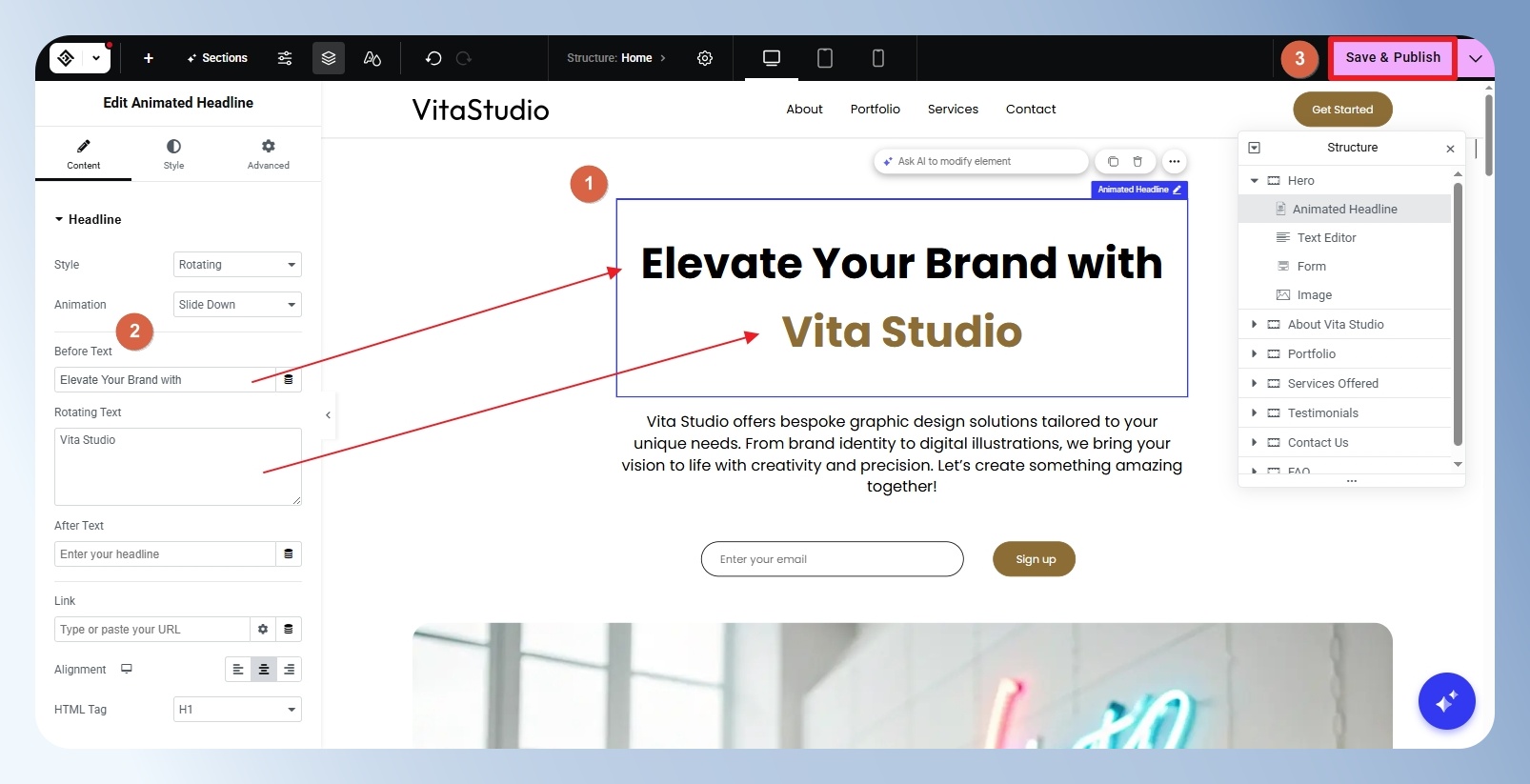1530x784 pixels.
Task: Expand the Testimonials structure item
Action: tap(1255, 412)
